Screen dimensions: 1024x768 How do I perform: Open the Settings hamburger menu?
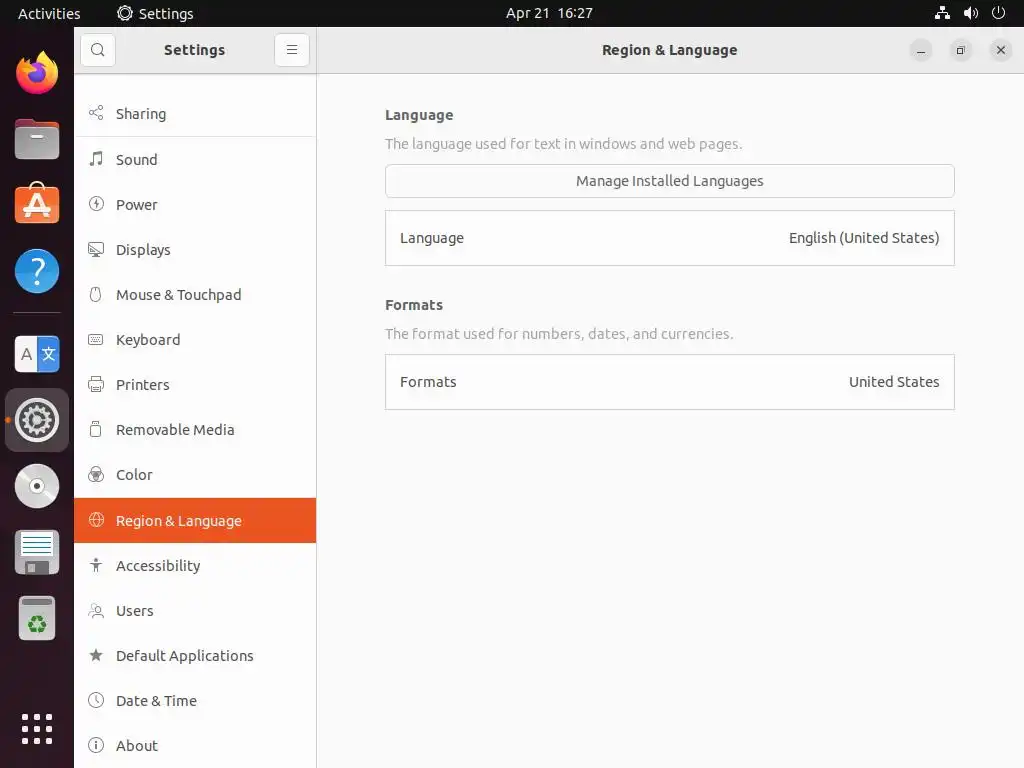click(292, 50)
